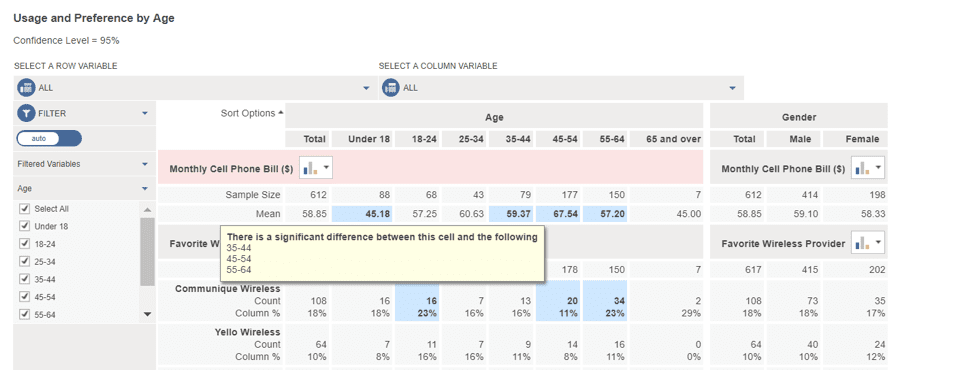Screen dimensions: 974x370
Task: Click the FILTER funnel icon
Action: click(x=26, y=114)
